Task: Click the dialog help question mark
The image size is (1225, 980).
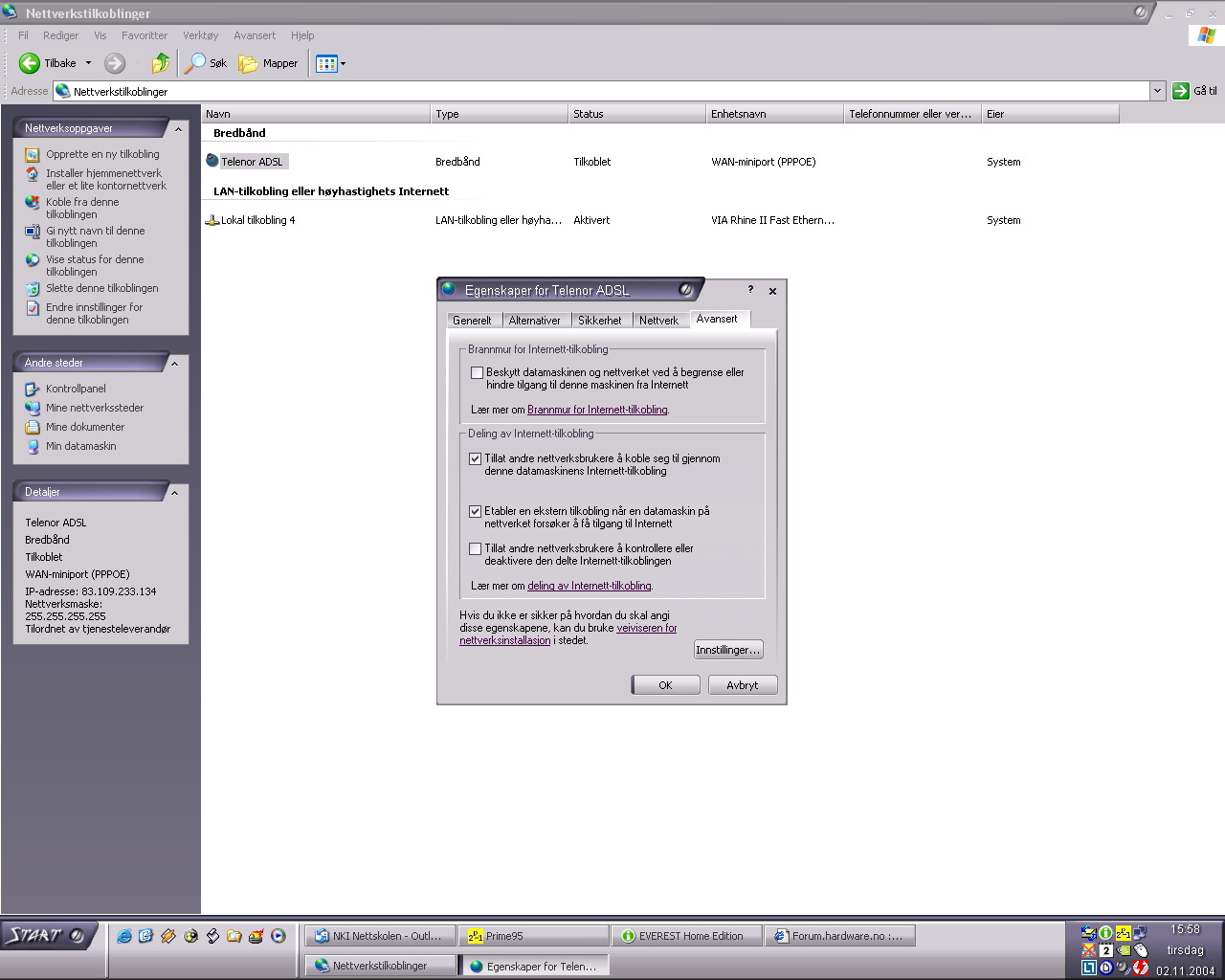Action: (x=750, y=290)
